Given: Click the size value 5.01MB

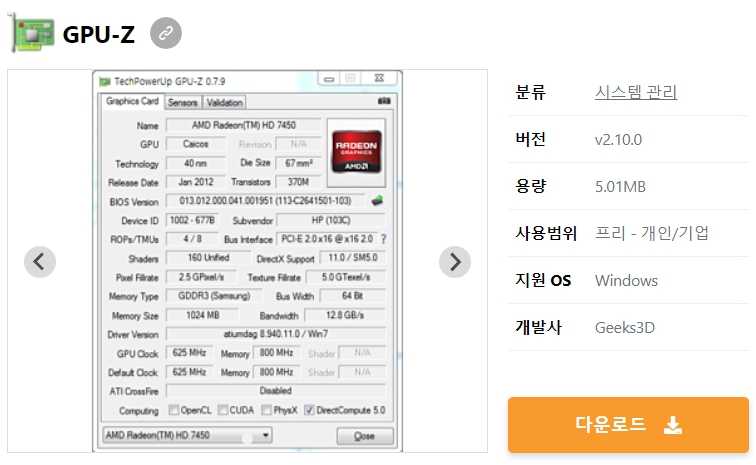Looking at the screenshot, I should (620, 187).
